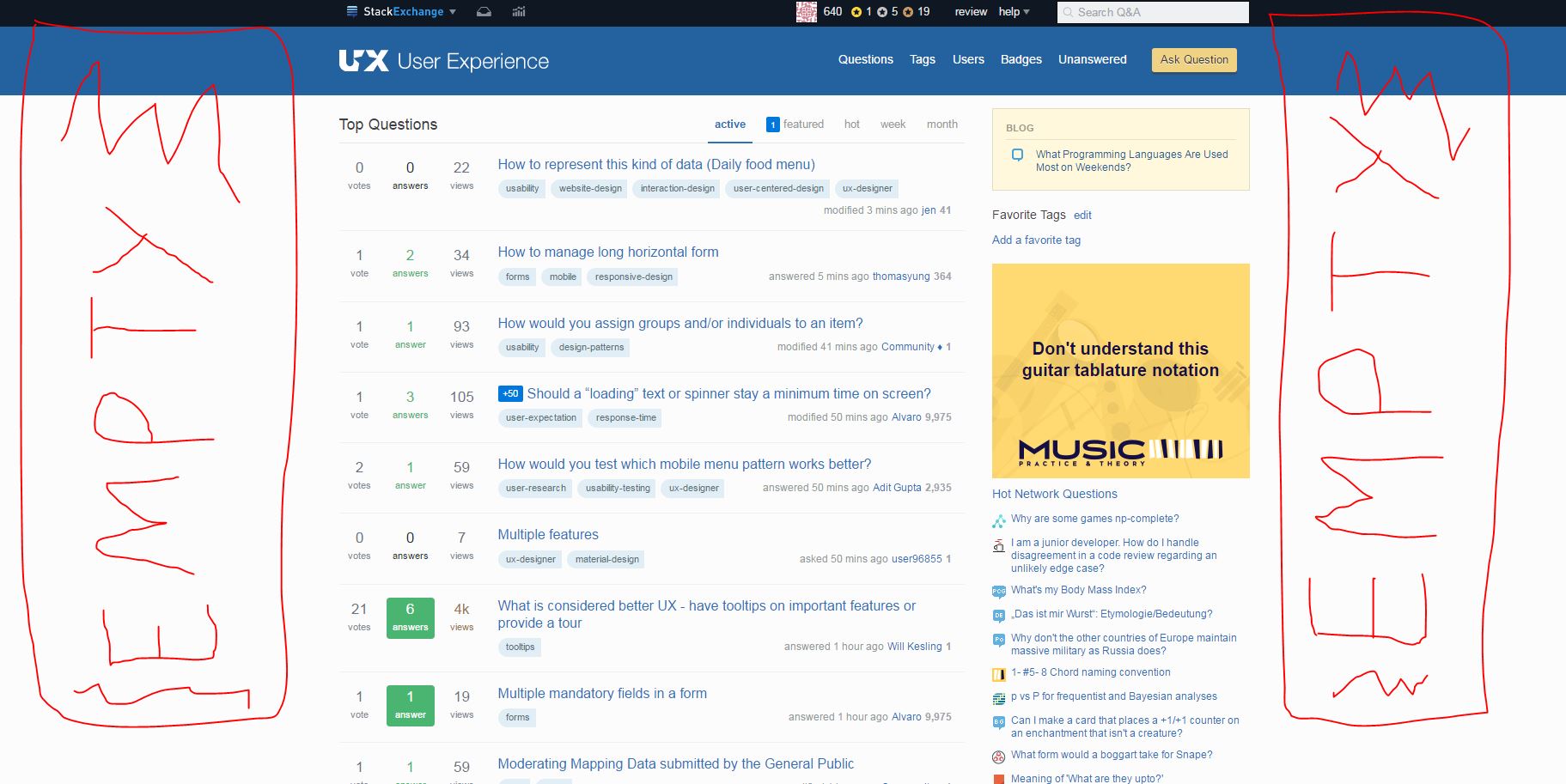Select the interaction-design tag
The height and width of the screenshot is (784, 1566).
tap(678, 189)
